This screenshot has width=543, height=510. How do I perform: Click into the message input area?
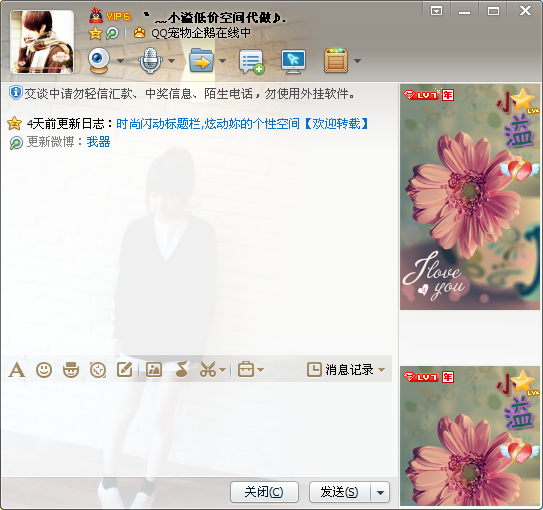tap(198, 429)
